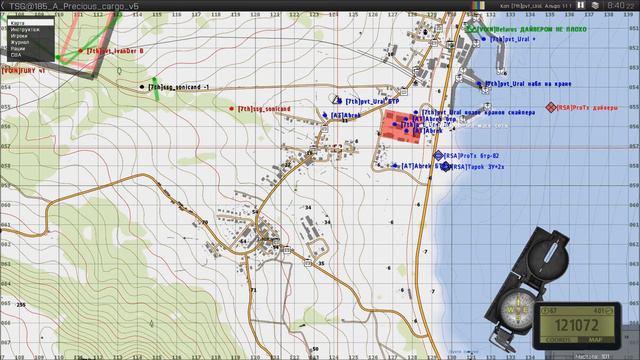Click the back chevron beside mission title

[2, 6]
